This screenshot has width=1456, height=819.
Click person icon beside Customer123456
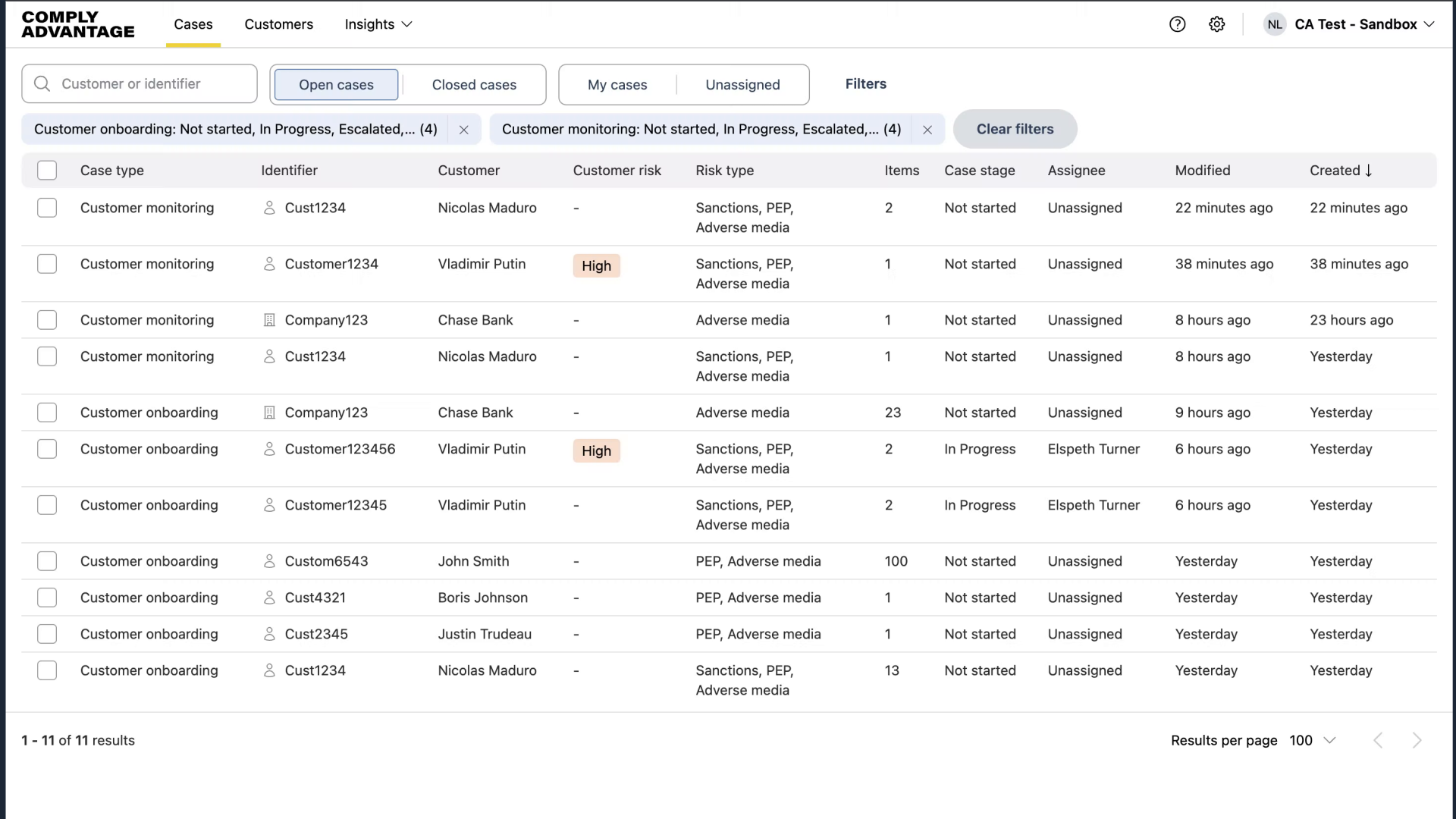click(269, 449)
